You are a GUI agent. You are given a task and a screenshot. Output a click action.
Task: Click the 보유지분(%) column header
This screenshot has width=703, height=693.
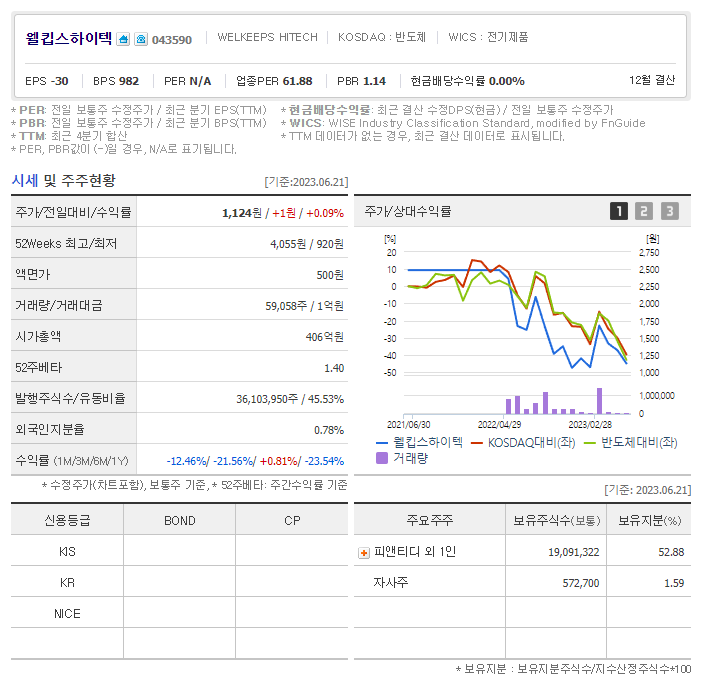(649, 520)
